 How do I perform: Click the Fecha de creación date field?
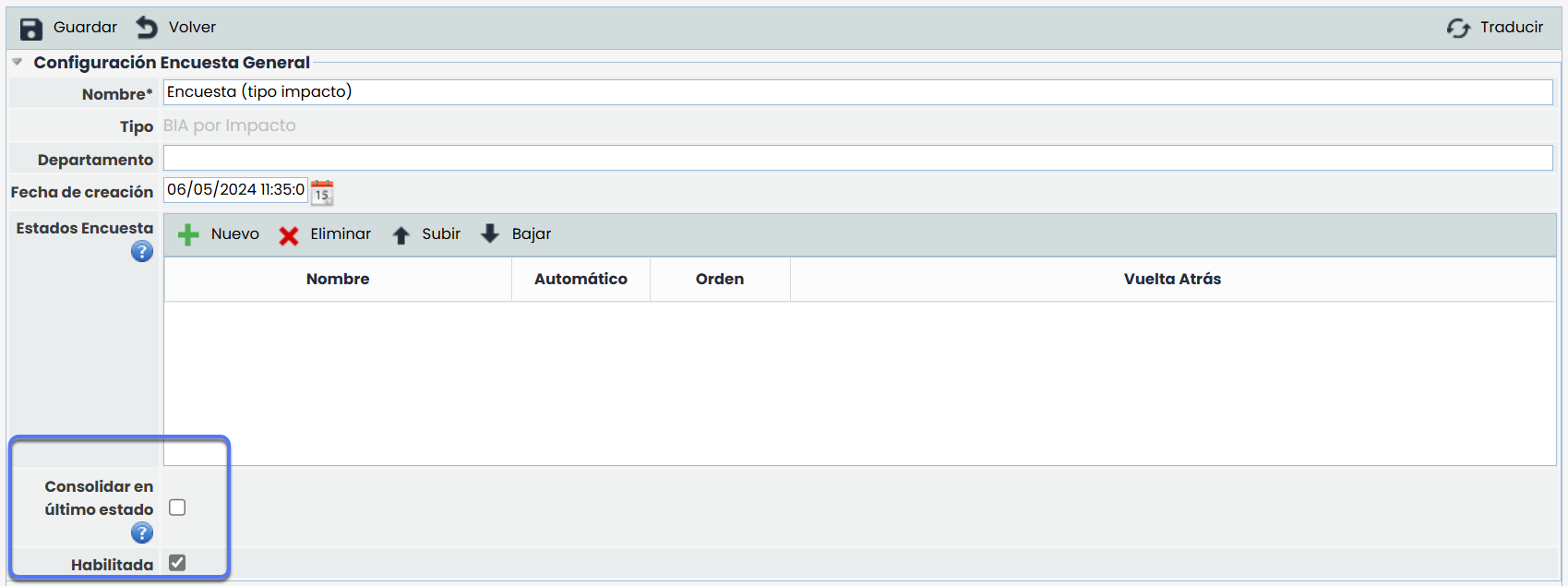235,190
